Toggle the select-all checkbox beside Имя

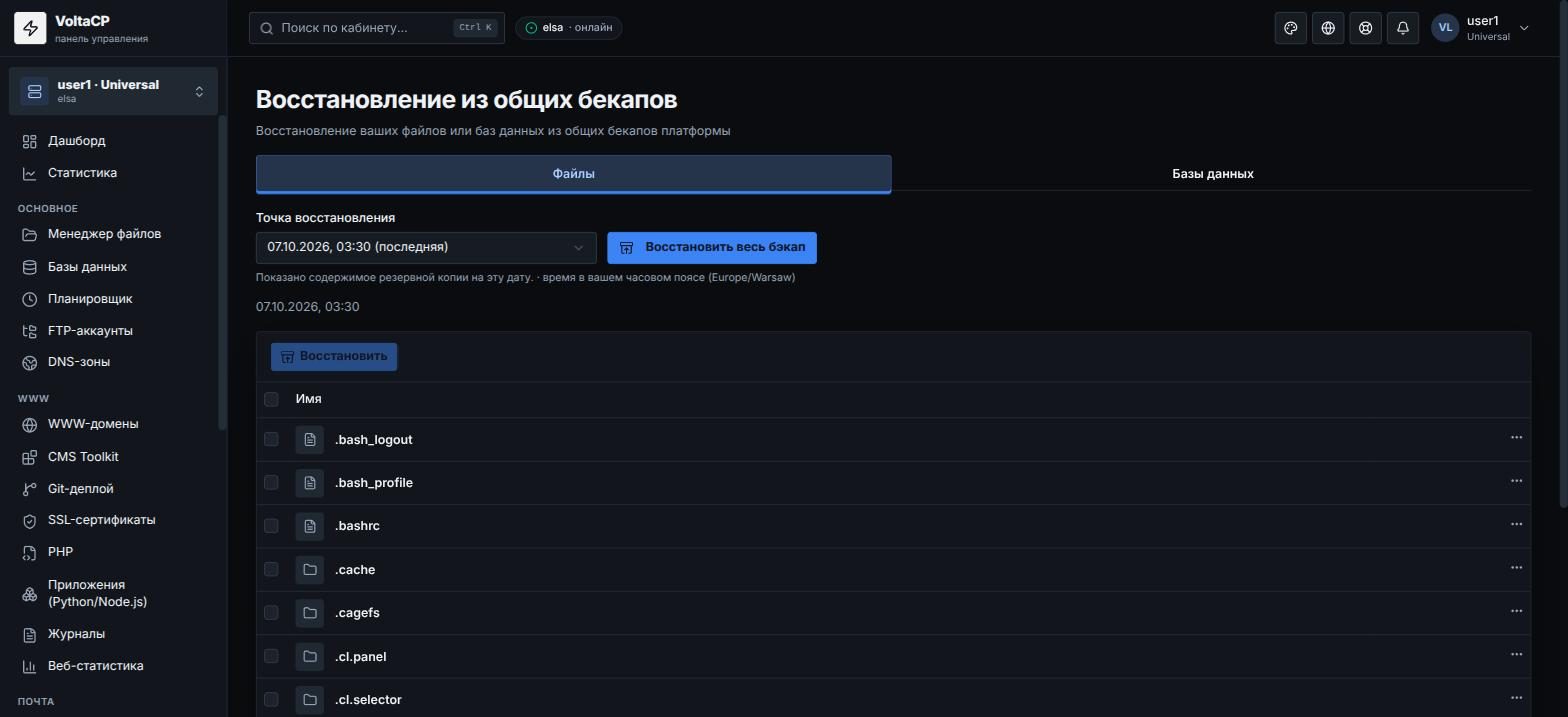271,399
